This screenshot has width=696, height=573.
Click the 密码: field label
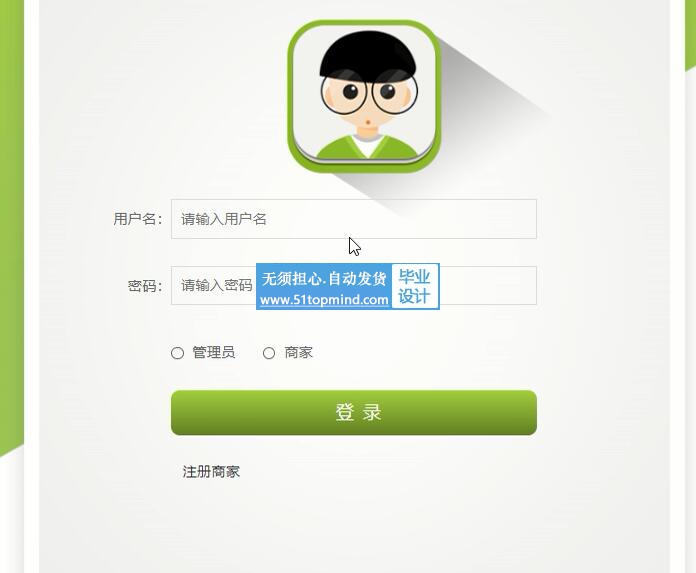pyautogui.click(x=145, y=285)
